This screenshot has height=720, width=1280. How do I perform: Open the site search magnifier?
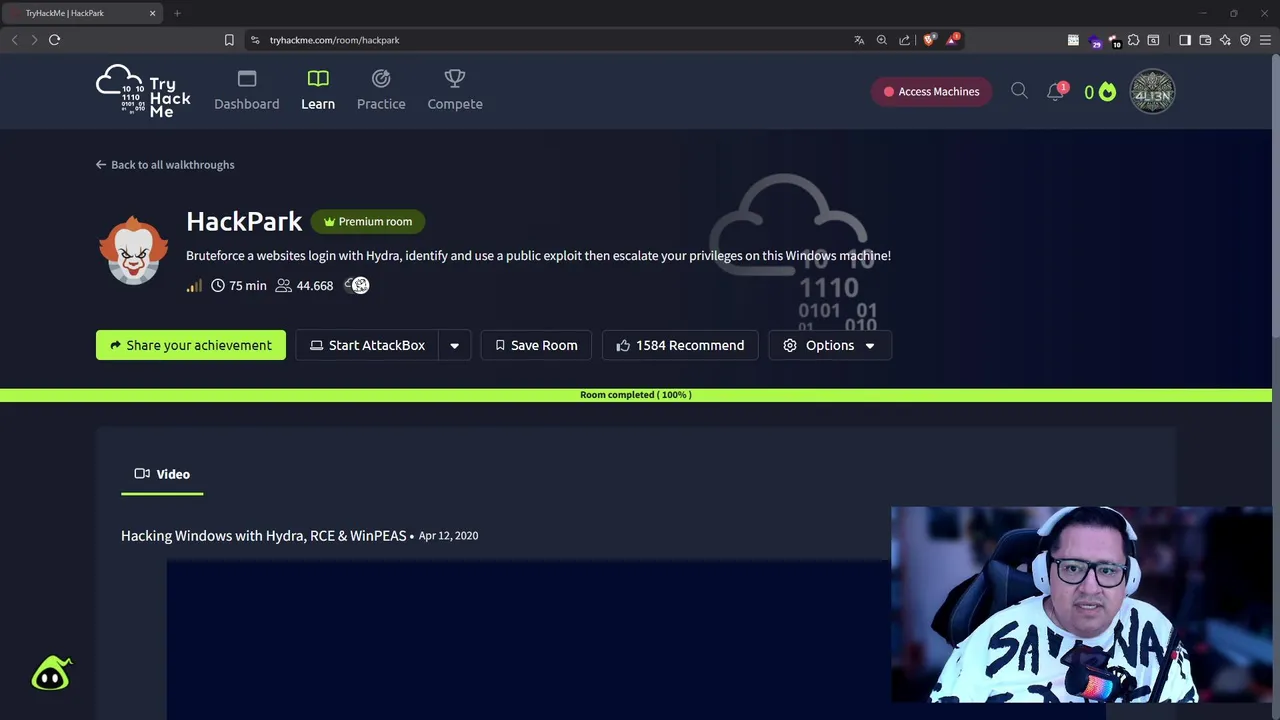[x=1019, y=91]
